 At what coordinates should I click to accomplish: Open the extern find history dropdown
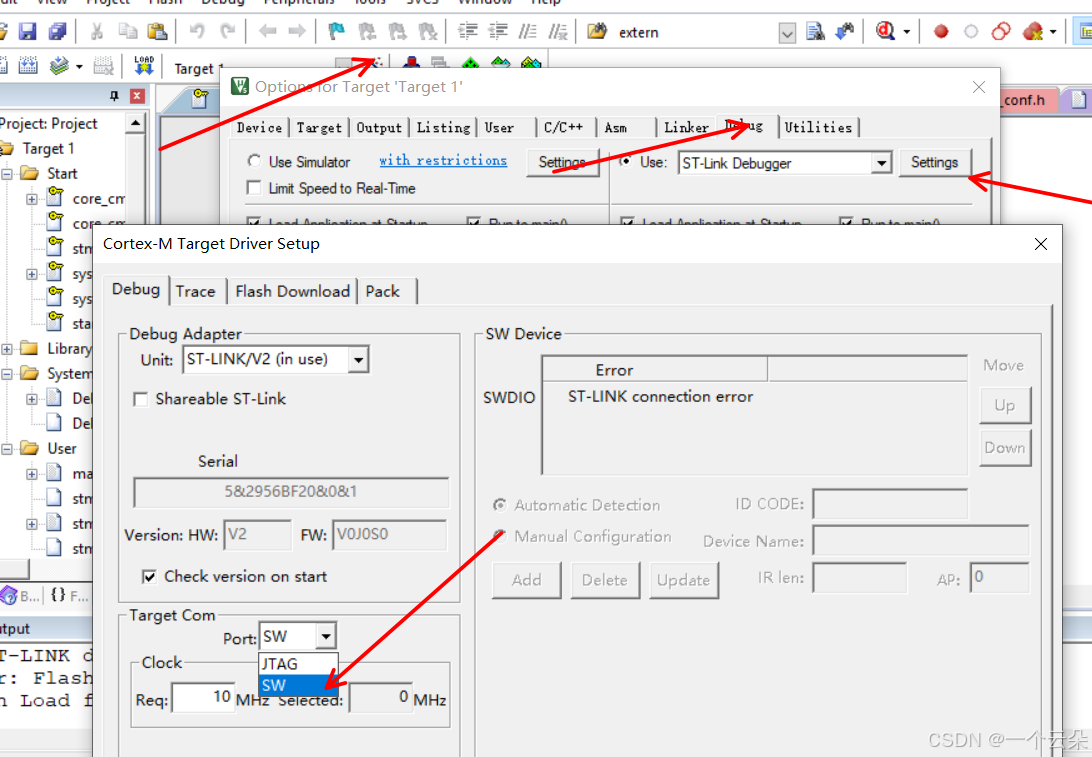tap(787, 32)
